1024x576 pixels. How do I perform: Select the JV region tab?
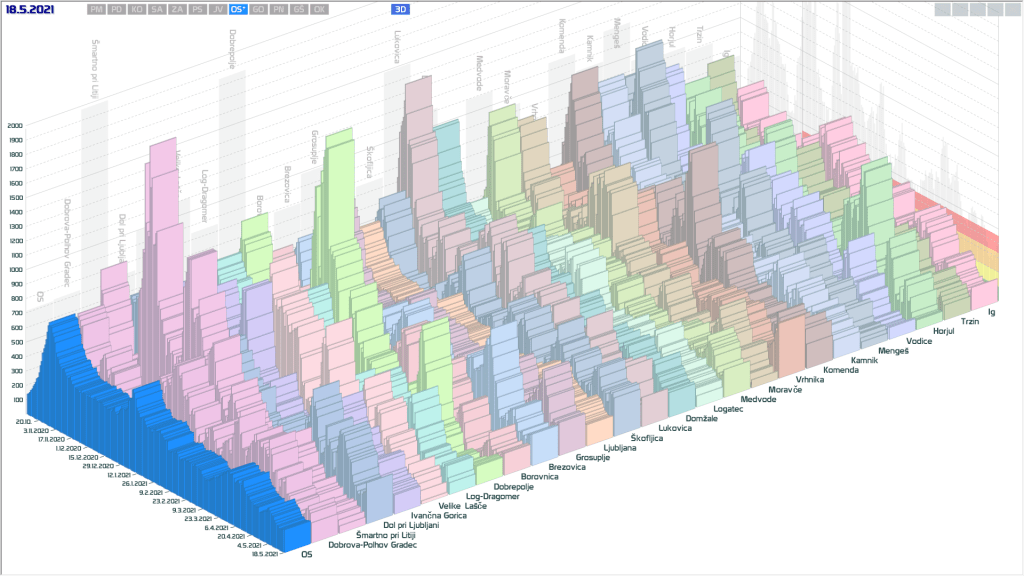click(218, 9)
